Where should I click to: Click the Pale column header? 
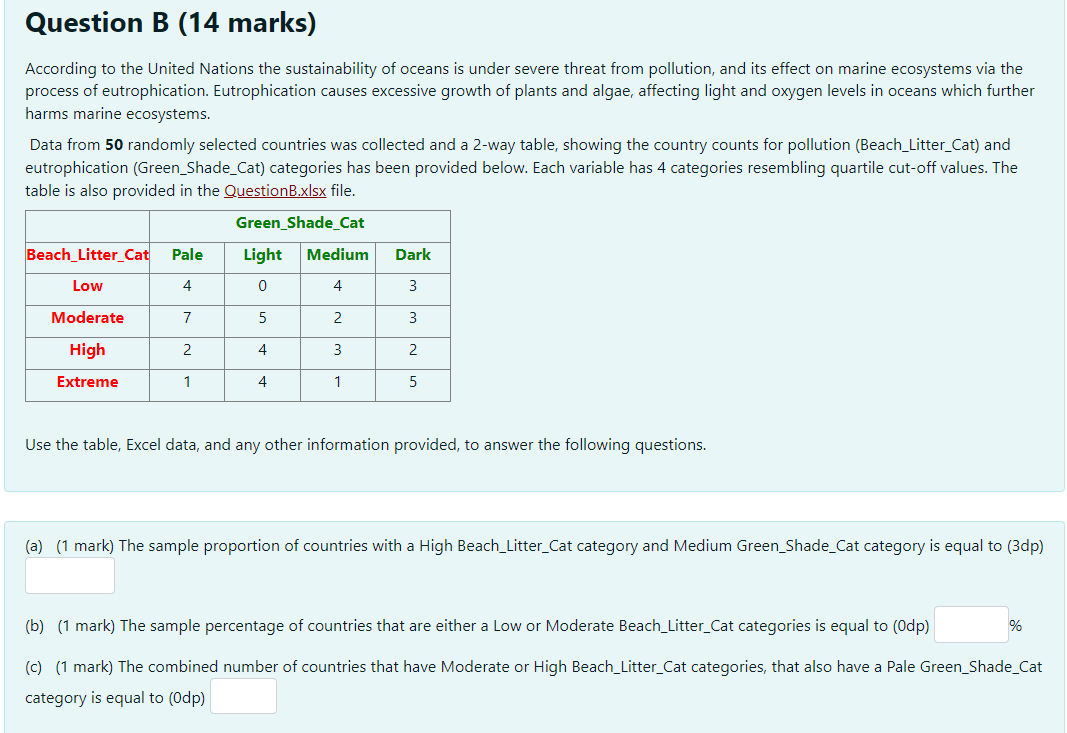(x=187, y=255)
